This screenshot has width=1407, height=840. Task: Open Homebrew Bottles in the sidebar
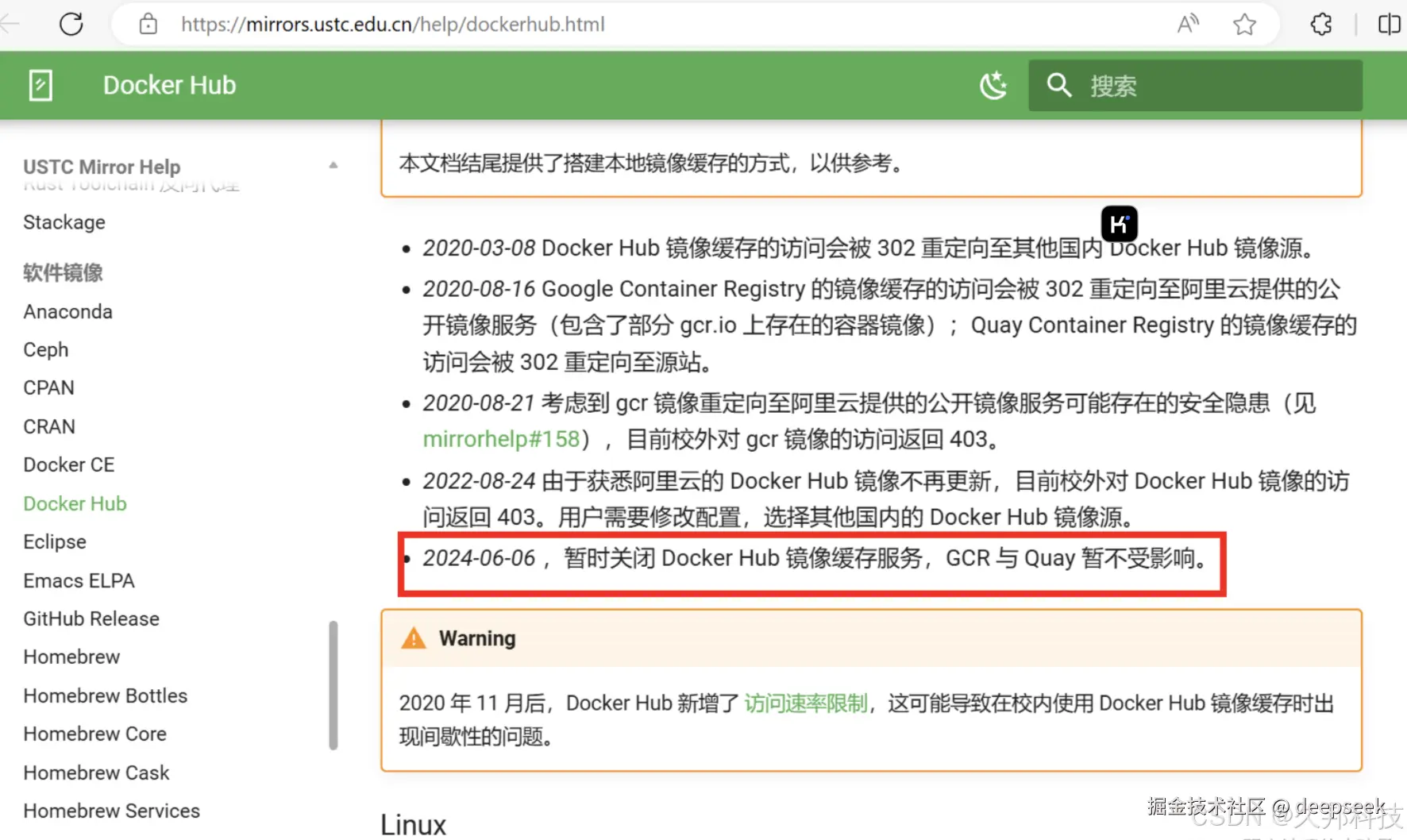106,696
